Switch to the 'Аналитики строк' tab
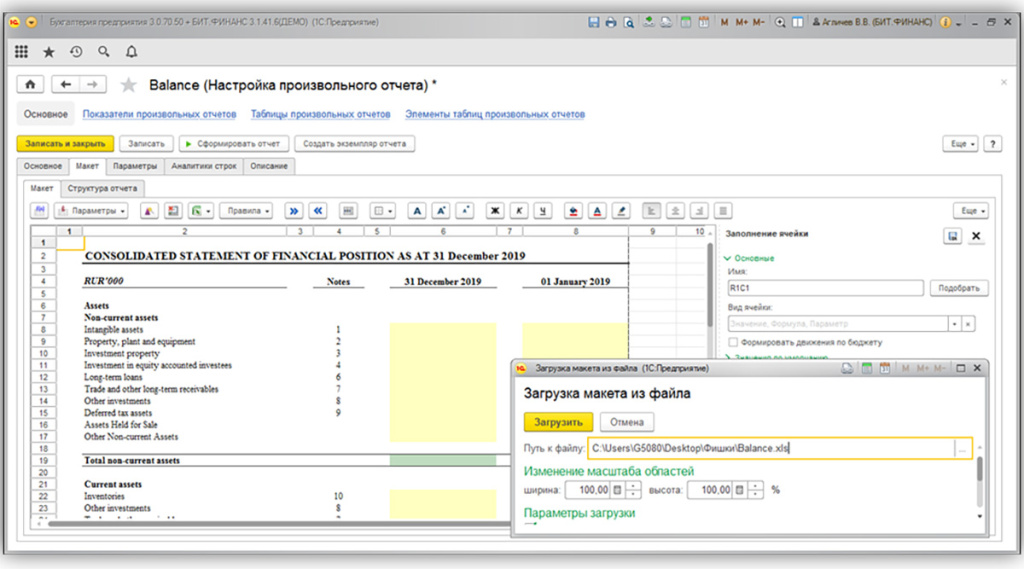The height and width of the screenshot is (569, 1024). click(x=203, y=166)
